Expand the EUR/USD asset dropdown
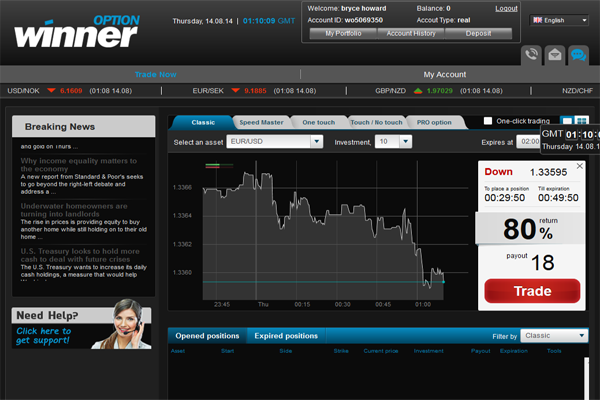600x400 pixels. tap(317, 142)
